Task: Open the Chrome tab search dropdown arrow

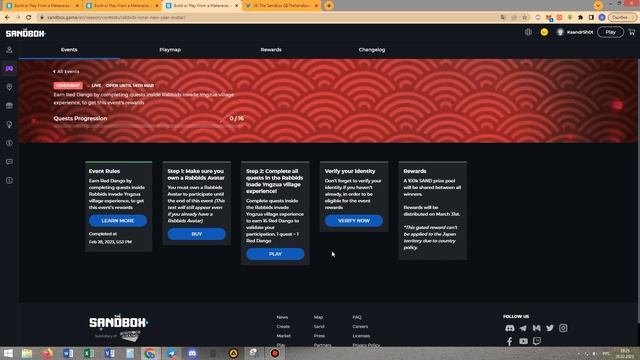Action: tap(598, 5)
